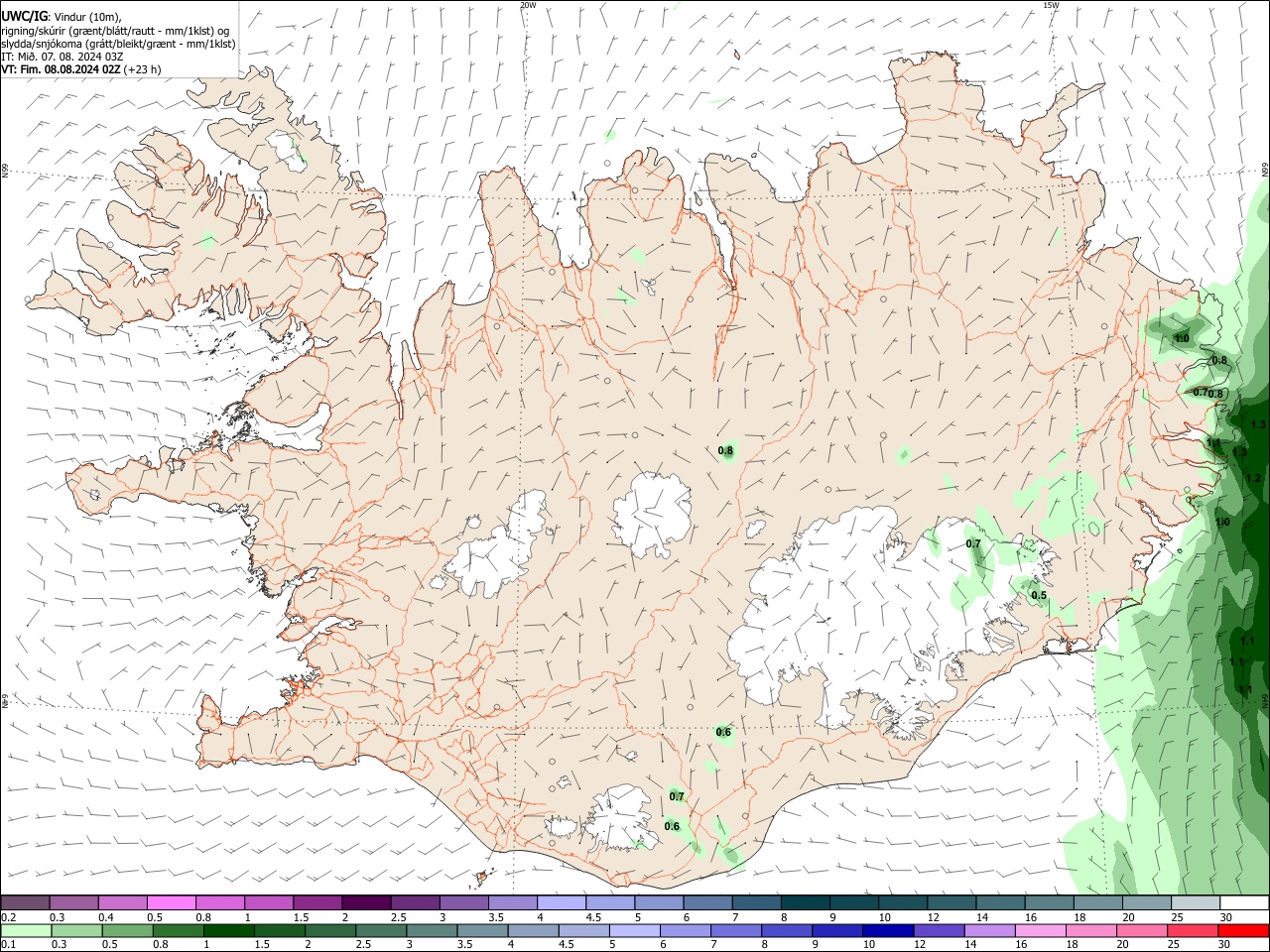Pick the bright red swatch ending the lower scale
Screen dimensions: 1270x952
[x=1242, y=930]
